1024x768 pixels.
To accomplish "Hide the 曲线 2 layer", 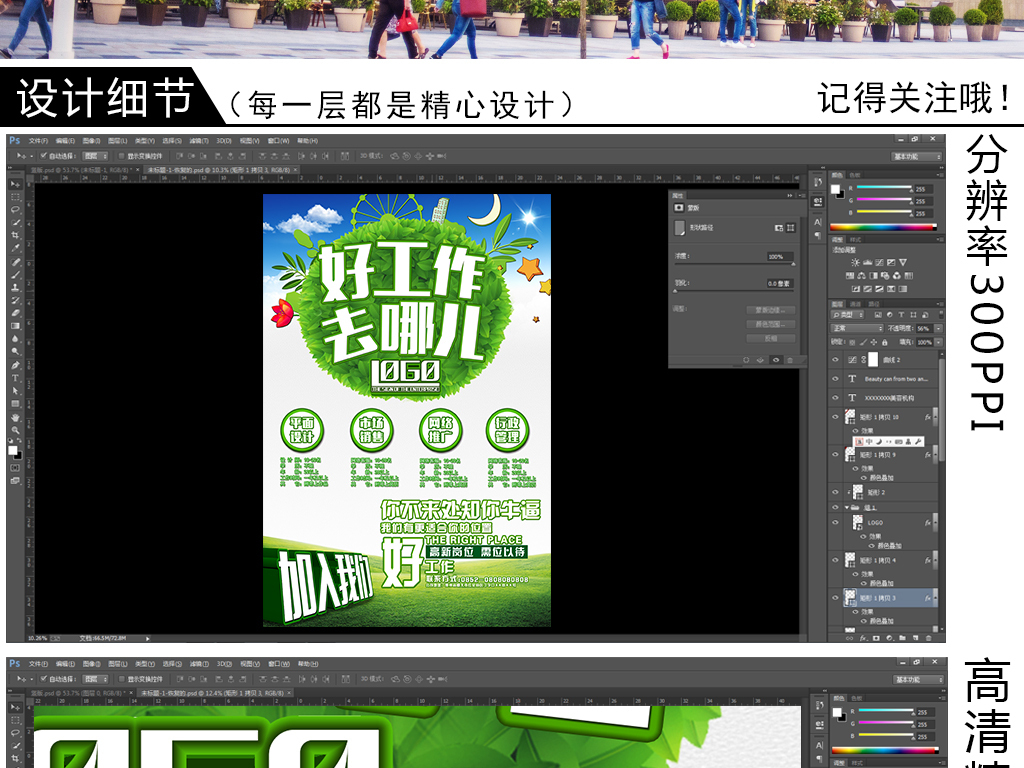I will 835,360.
